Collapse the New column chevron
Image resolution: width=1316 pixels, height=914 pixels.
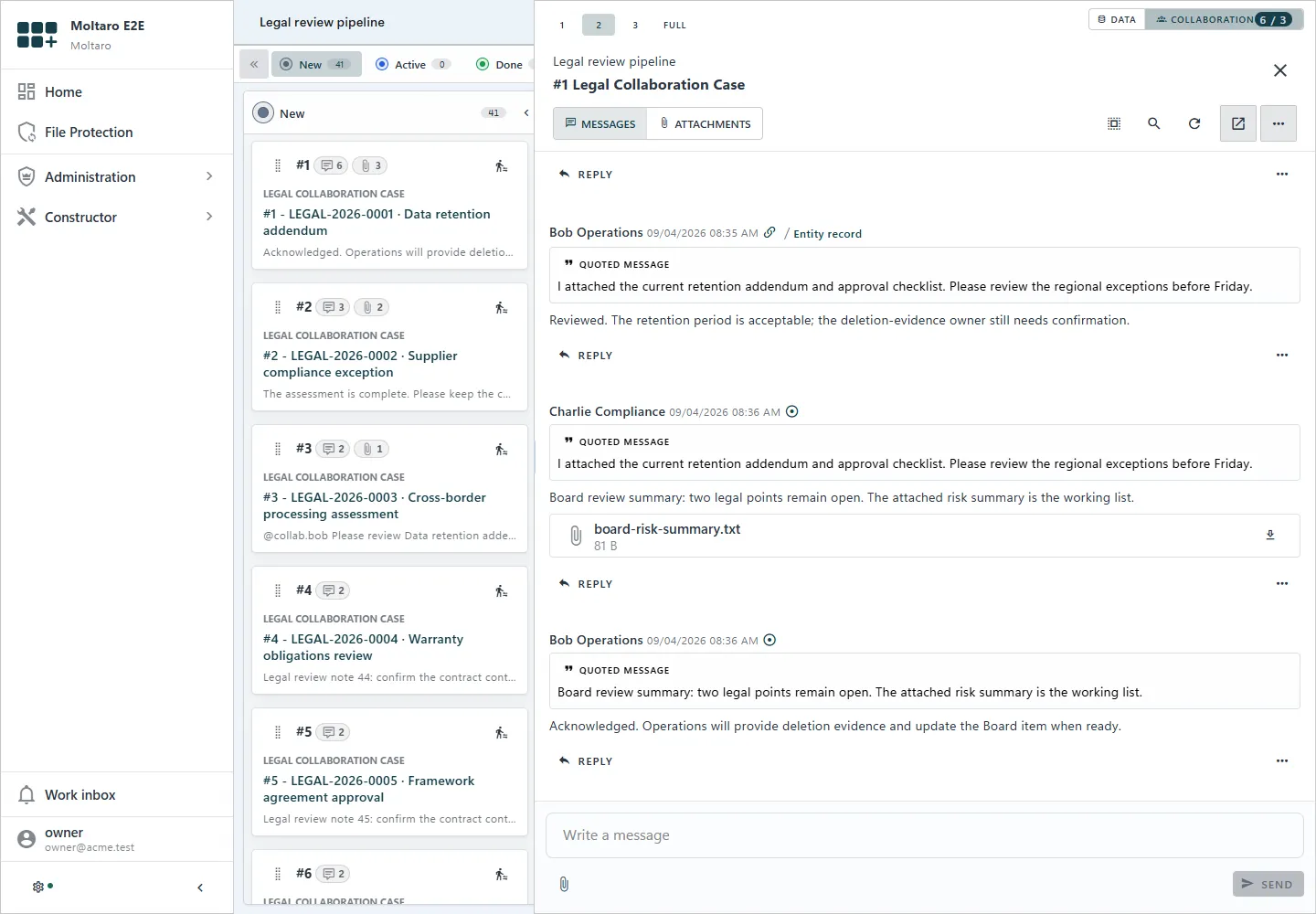[526, 112]
